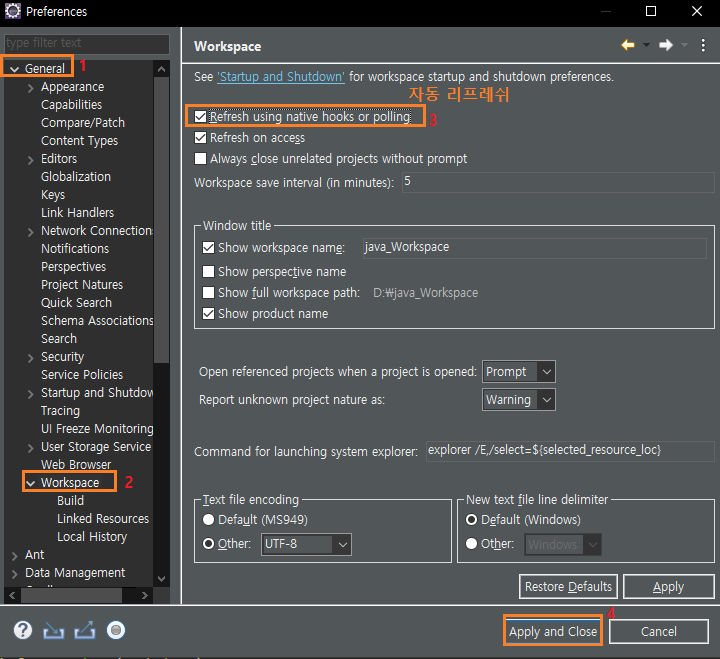Image resolution: width=720 pixels, height=659 pixels.
Task: Open the three-dot view menu
Action: pos(703,45)
